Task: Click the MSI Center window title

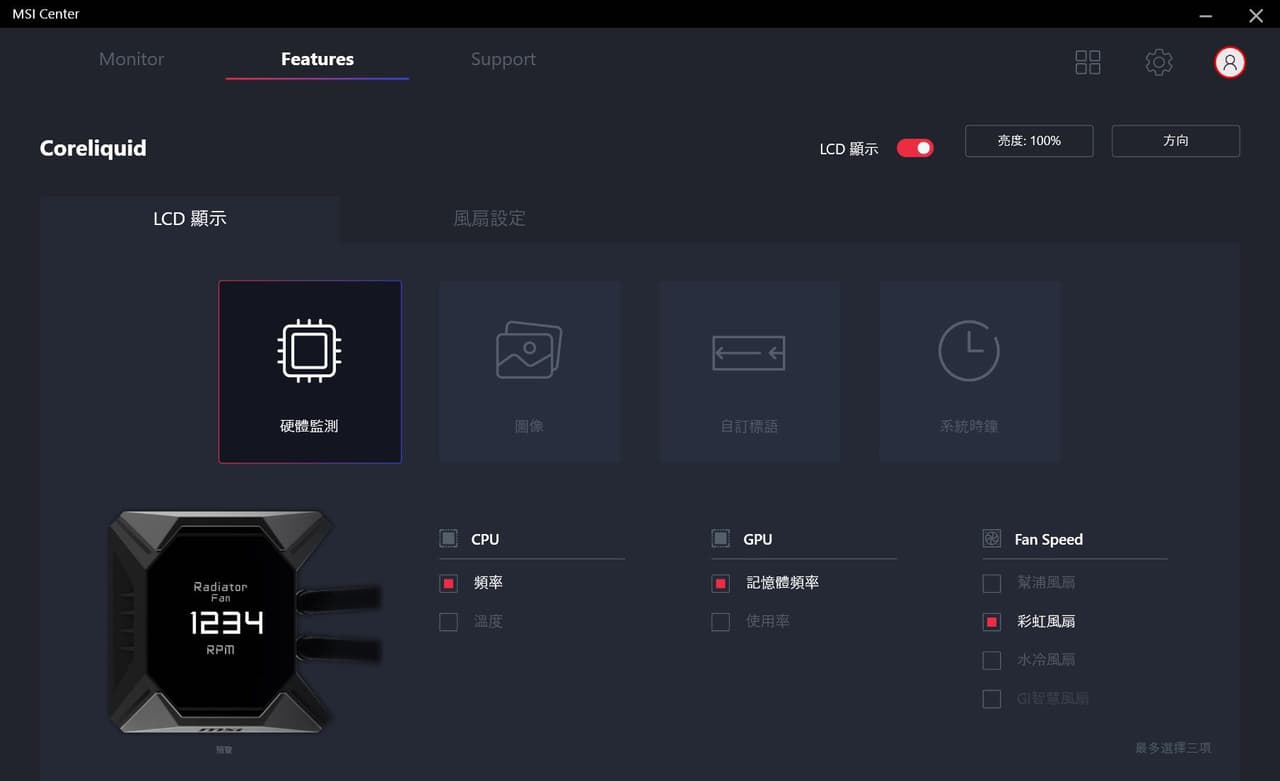Action: (x=46, y=14)
